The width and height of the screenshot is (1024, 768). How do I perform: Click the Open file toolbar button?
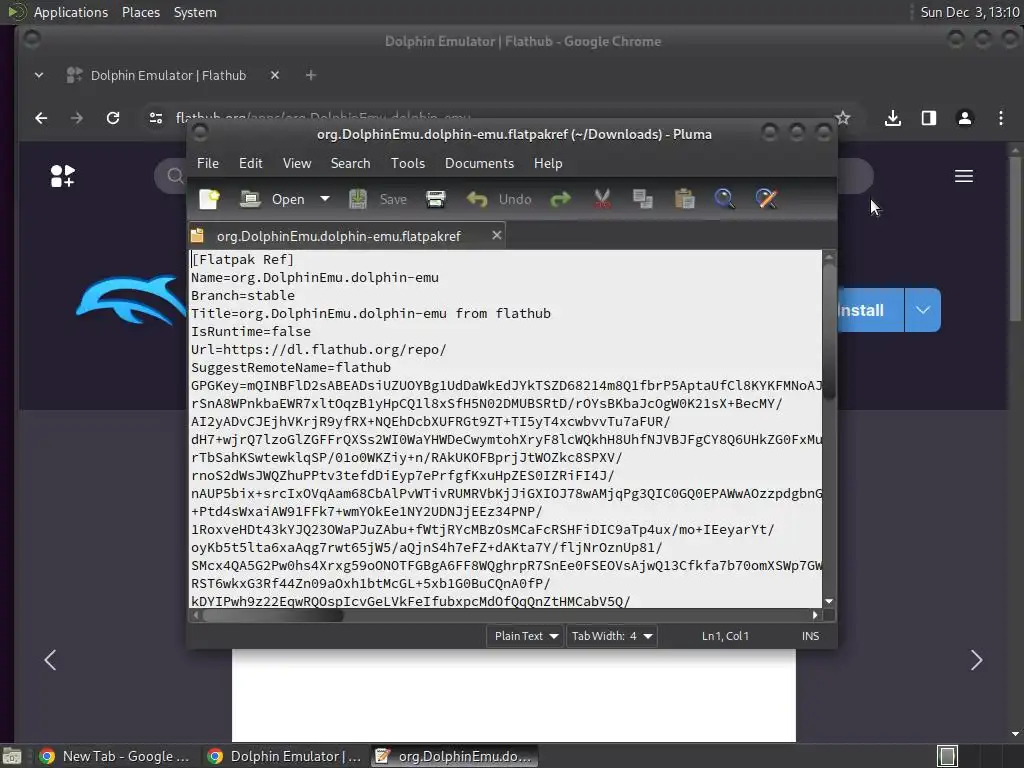click(272, 199)
